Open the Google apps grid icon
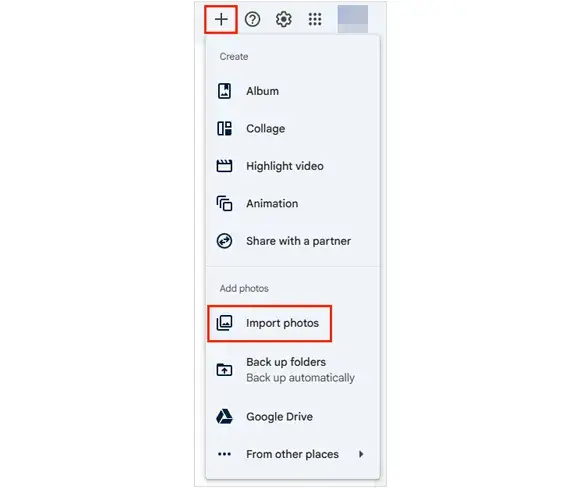The height and width of the screenshot is (488, 580). [315, 19]
